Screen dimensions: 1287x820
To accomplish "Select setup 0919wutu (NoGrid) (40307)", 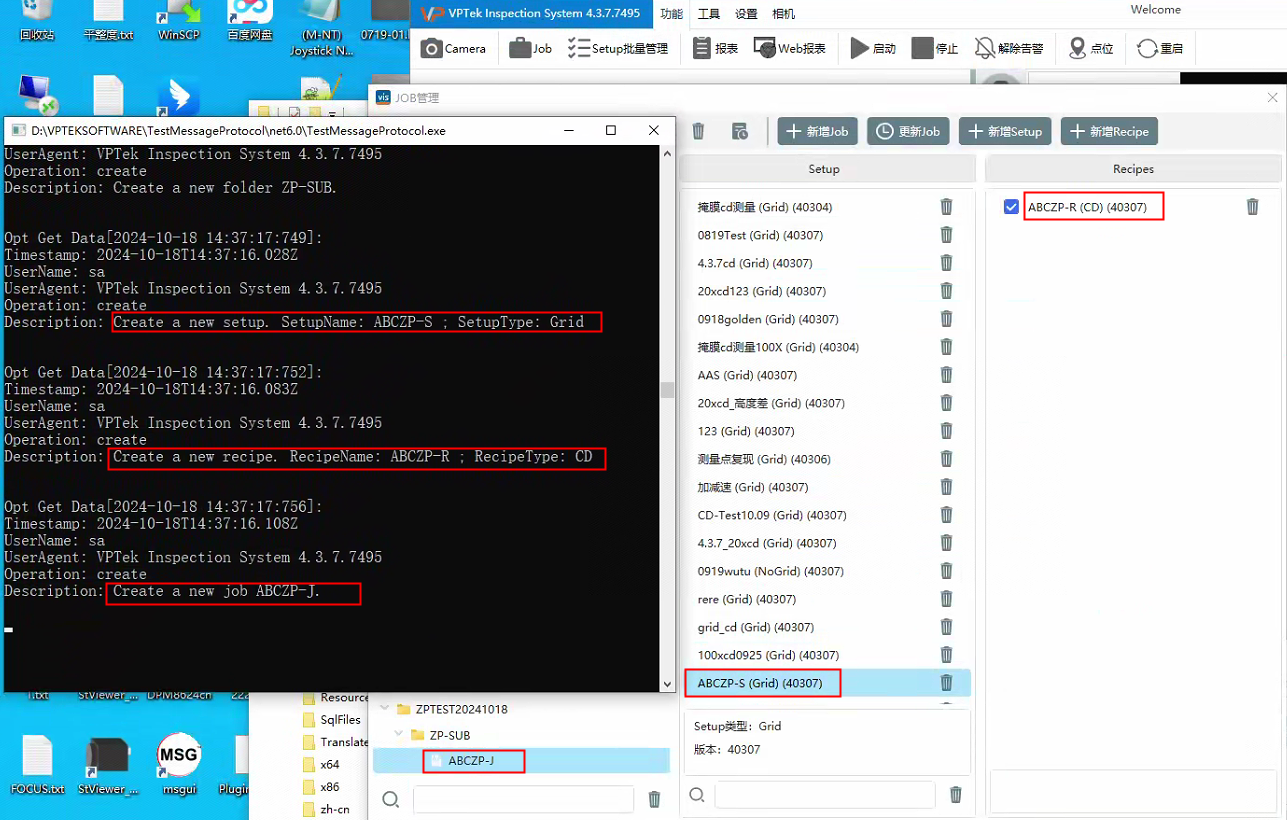I will [x=771, y=571].
